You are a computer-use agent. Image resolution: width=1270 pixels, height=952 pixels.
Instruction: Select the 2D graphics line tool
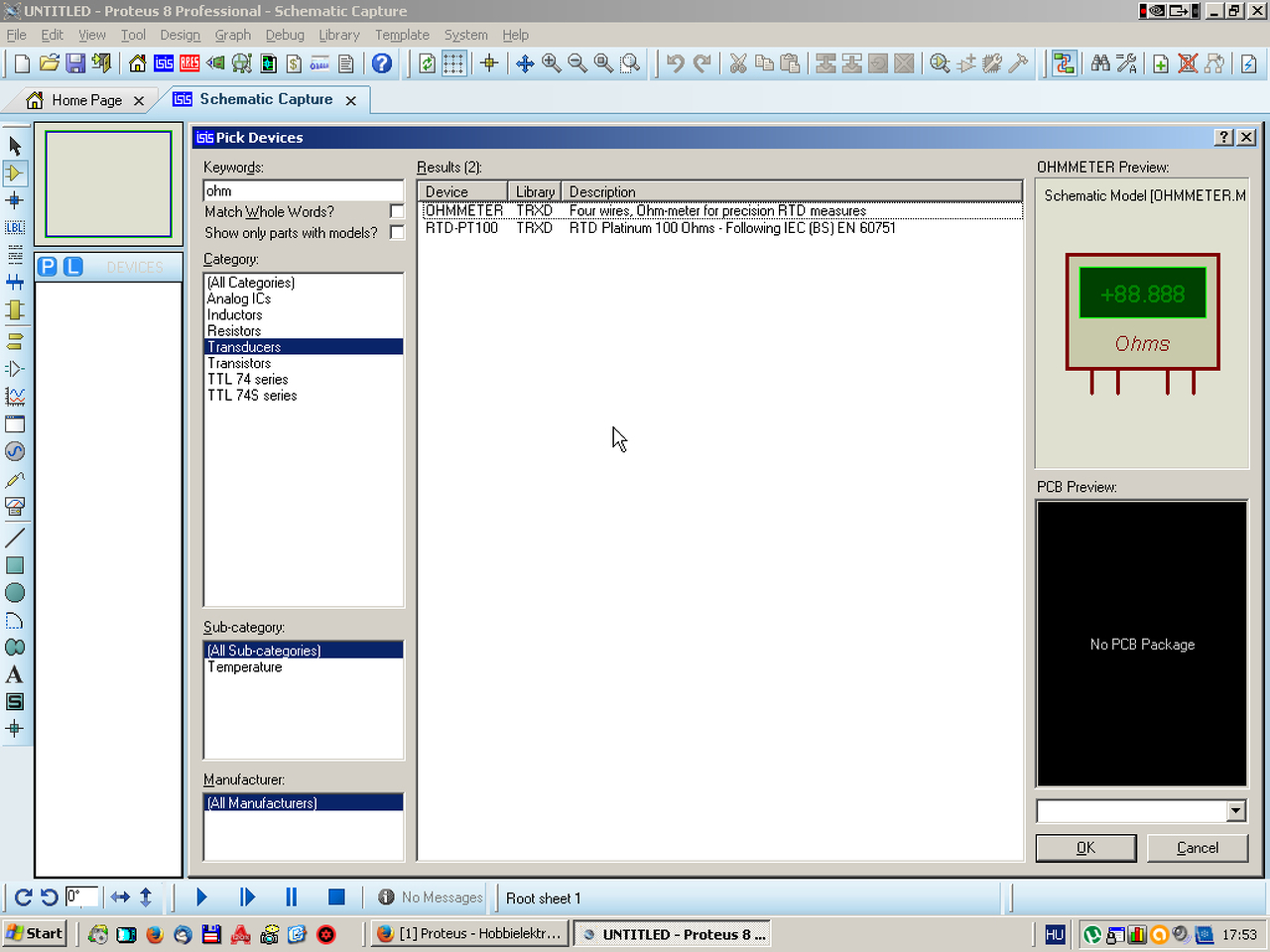tap(15, 538)
